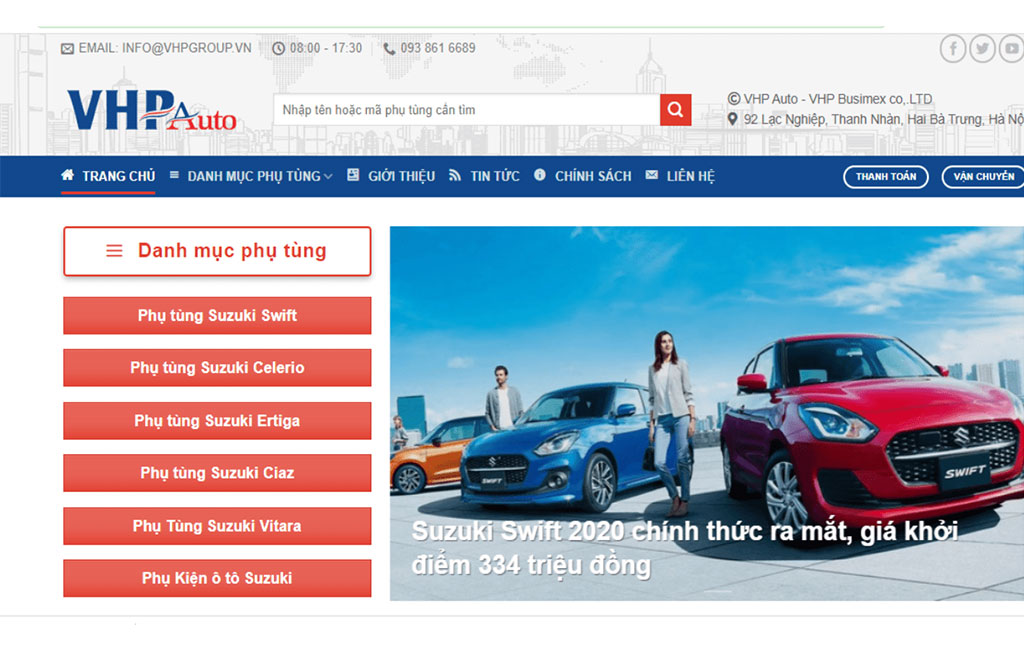This screenshot has width=1024, height=650.
Task: Open the Giới Thiệu menu item
Action: [401, 176]
